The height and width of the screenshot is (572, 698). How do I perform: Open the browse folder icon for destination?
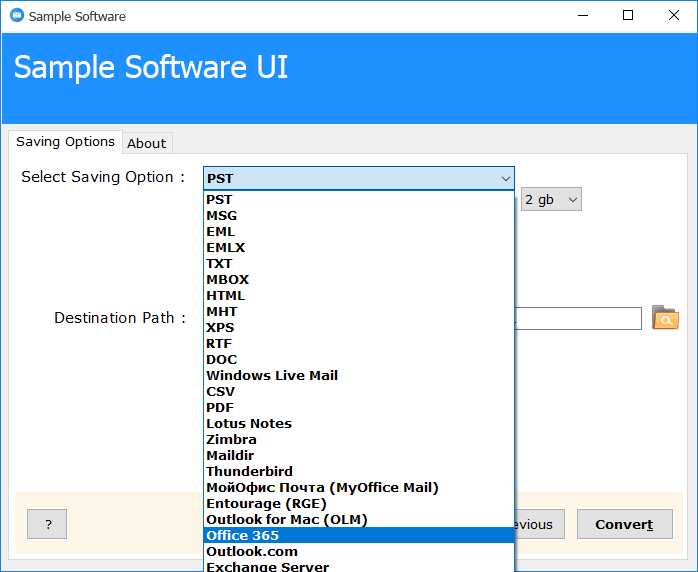[665, 318]
